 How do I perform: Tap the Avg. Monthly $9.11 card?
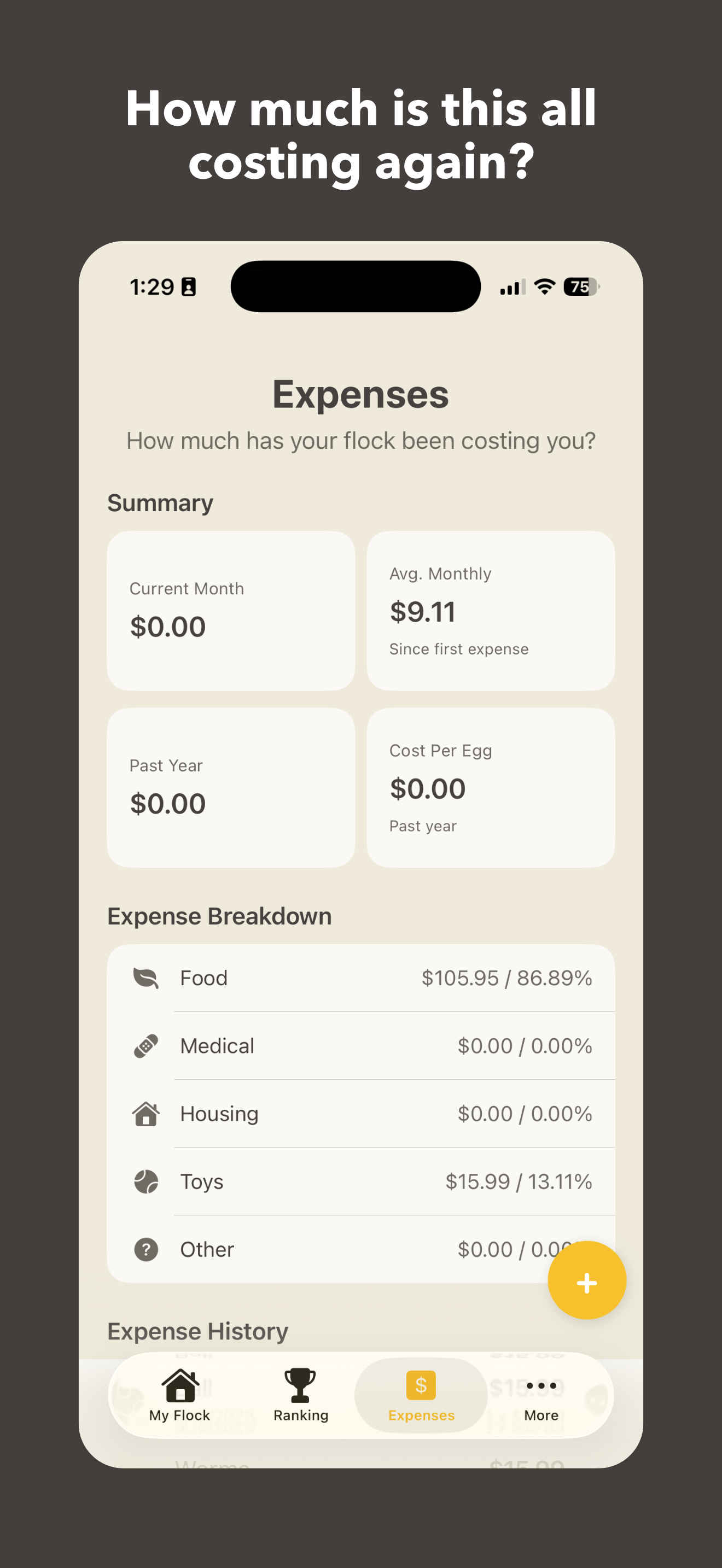[x=491, y=611]
